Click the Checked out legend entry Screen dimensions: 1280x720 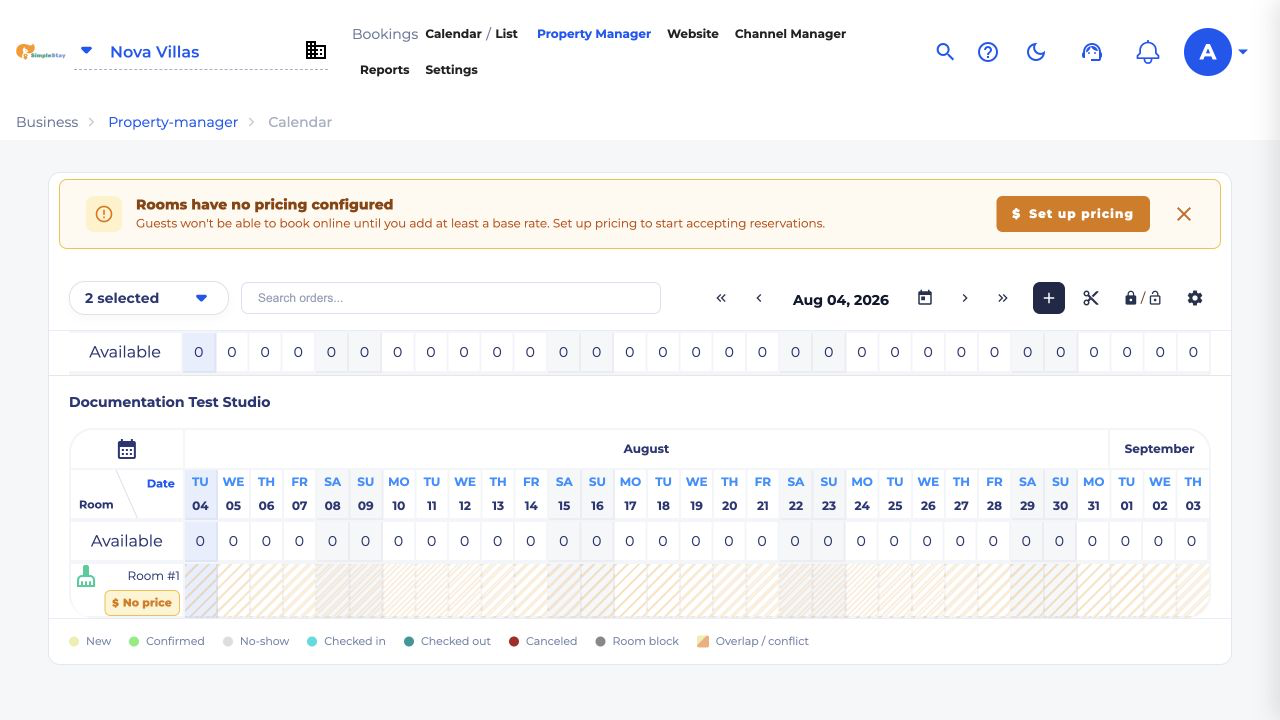447,641
